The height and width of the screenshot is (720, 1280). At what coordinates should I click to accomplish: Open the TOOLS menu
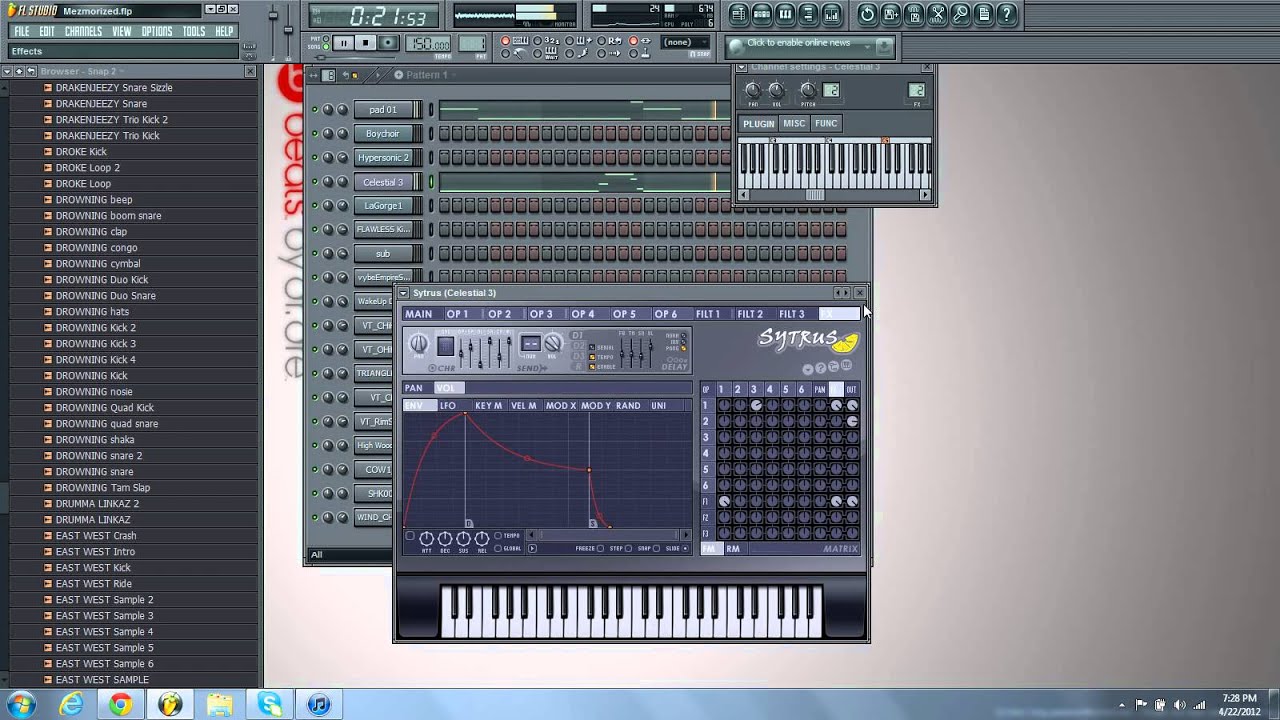pyautogui.click(x=194, y=31)
